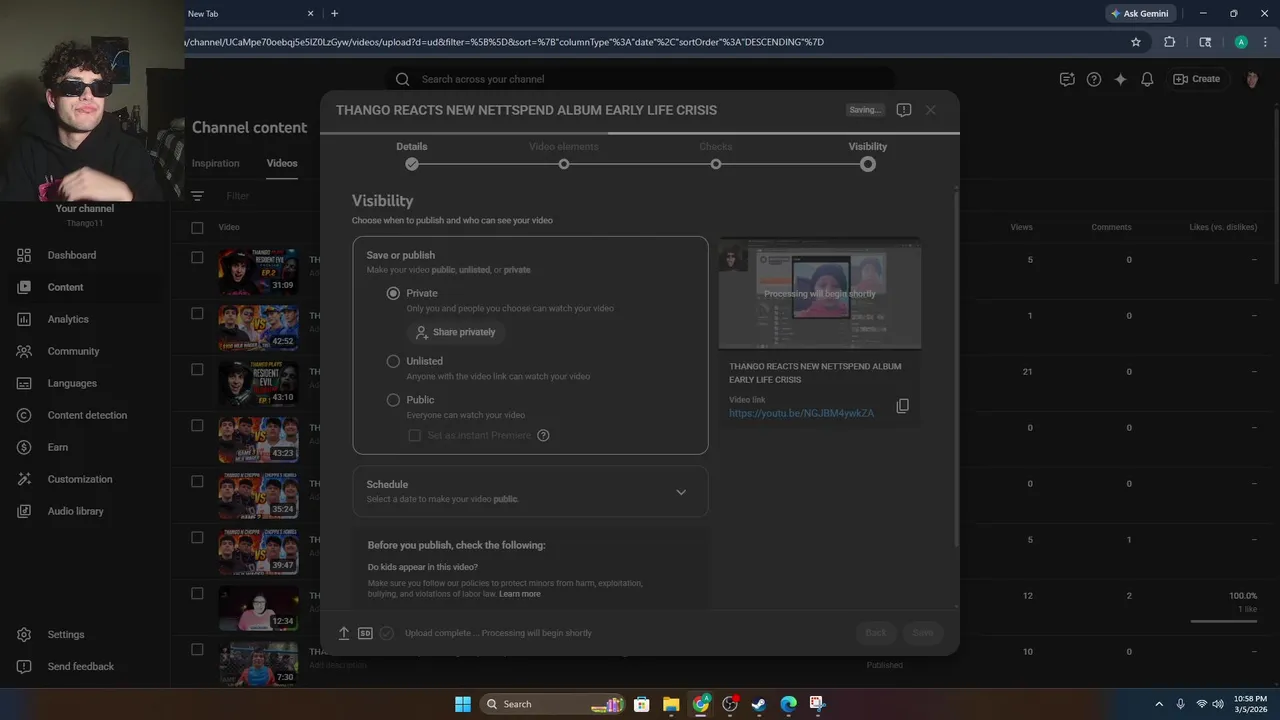
Task: Tick the select-all checkbox in Video header
Action: (x=197, y=227)
